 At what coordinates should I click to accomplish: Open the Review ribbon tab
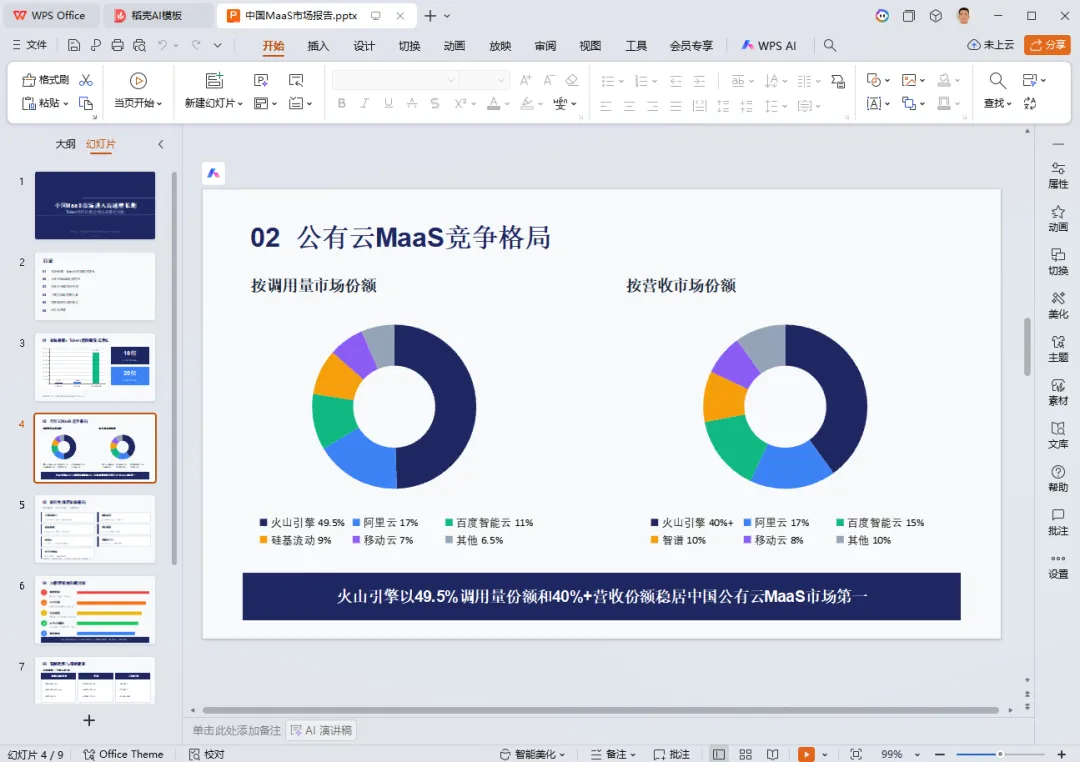tap(545, 45)
